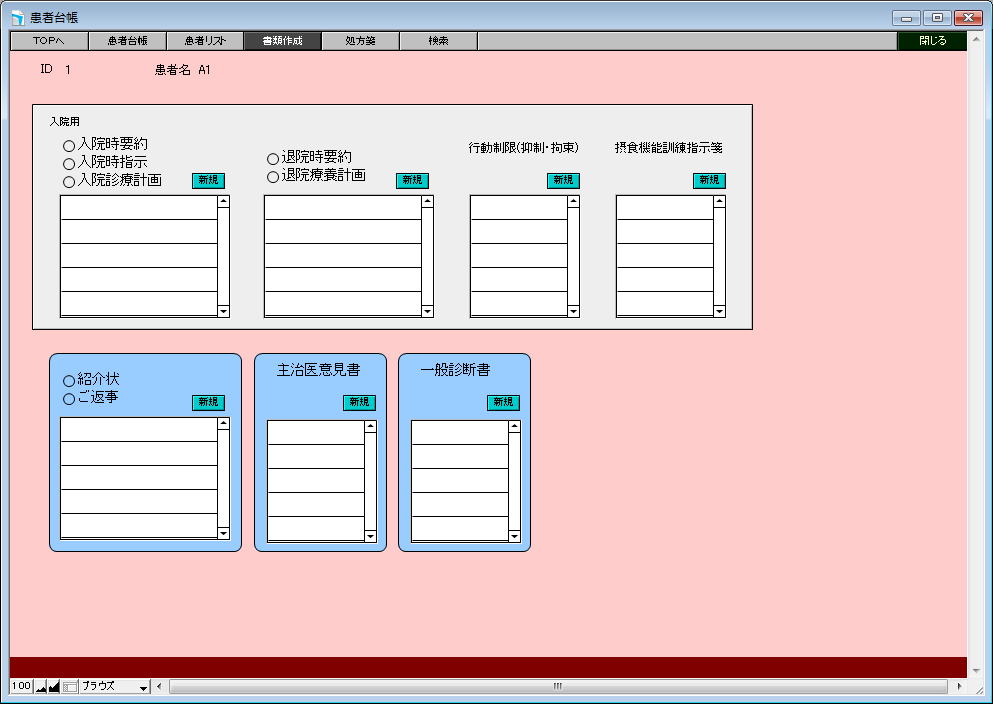
Task: Click 新規 button in 主治医意見書 panel
Action: pyautogui.click(x=359, y=402)
